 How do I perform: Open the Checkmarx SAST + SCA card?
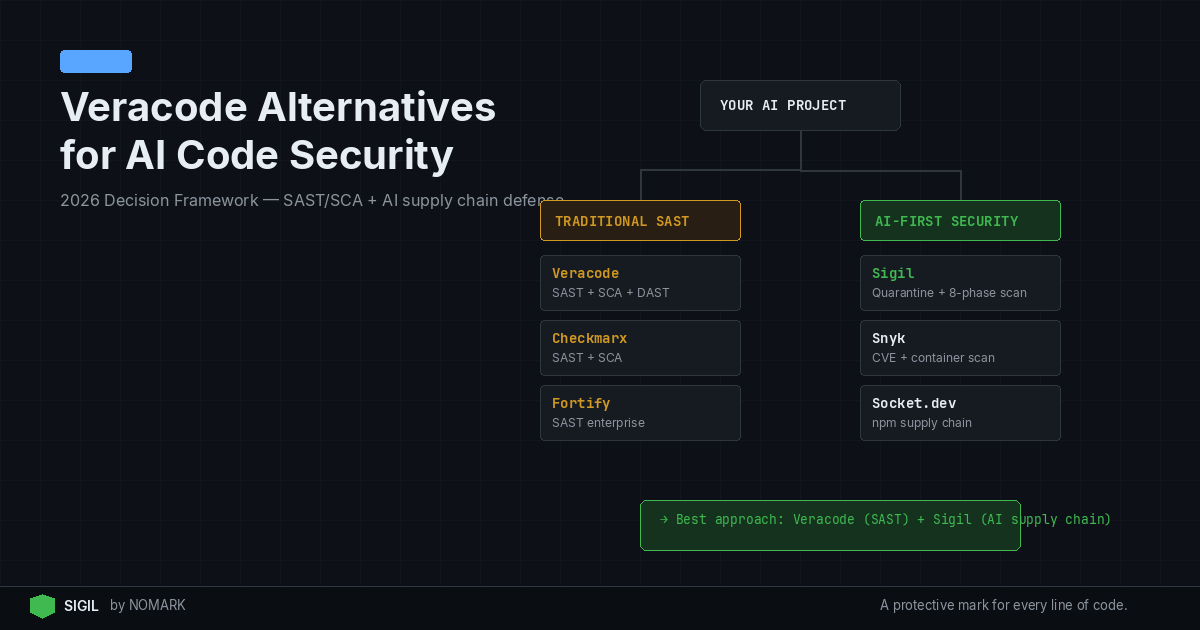pyautogui.click(x=640, y=348)
